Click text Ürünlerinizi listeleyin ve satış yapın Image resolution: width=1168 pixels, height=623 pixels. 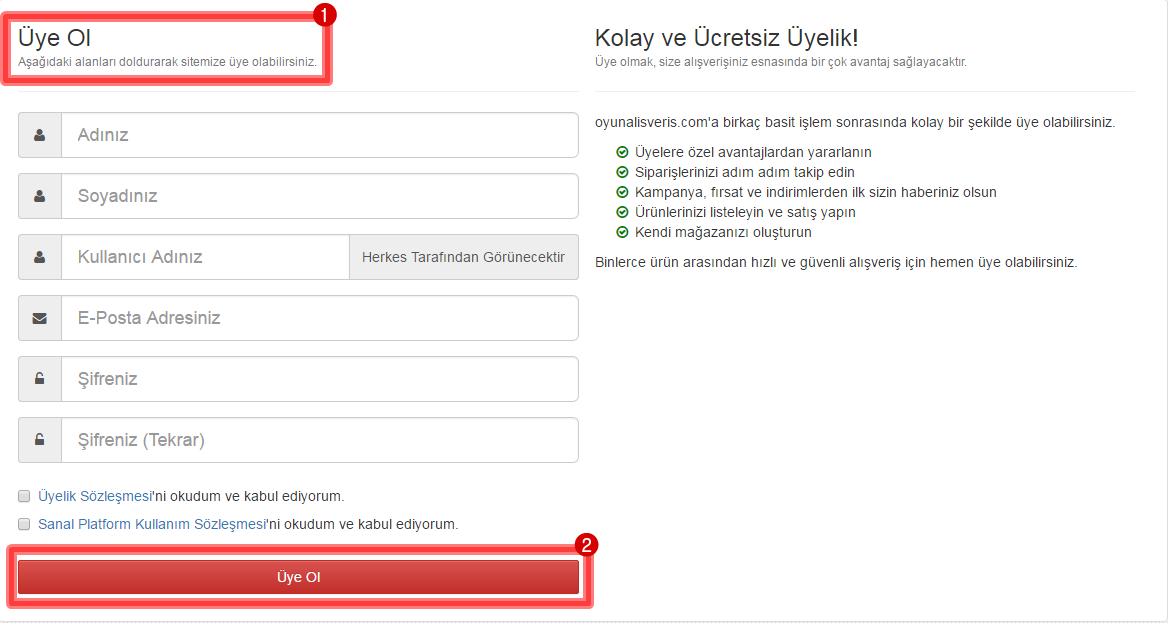coord(745,212)
